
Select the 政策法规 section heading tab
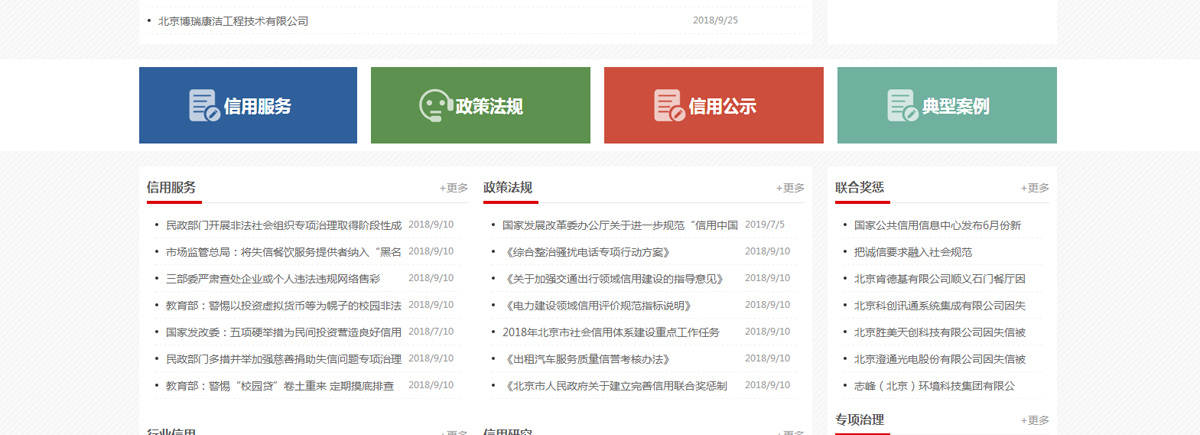(x=508, y=187)
